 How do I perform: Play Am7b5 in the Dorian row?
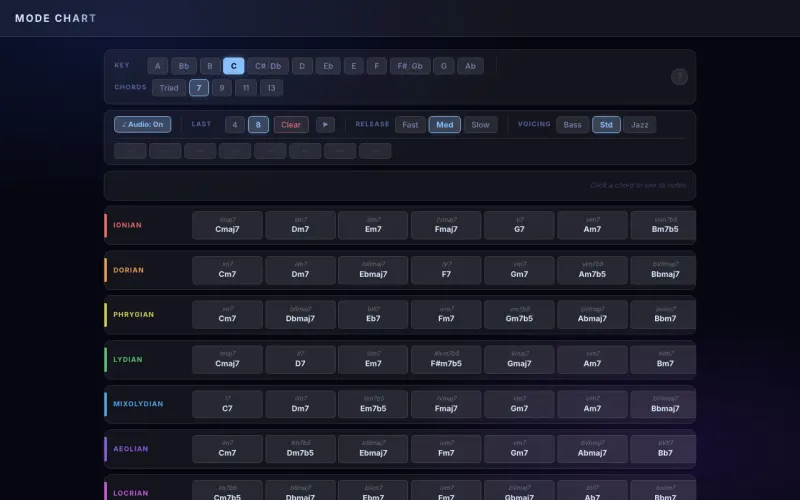592,270
